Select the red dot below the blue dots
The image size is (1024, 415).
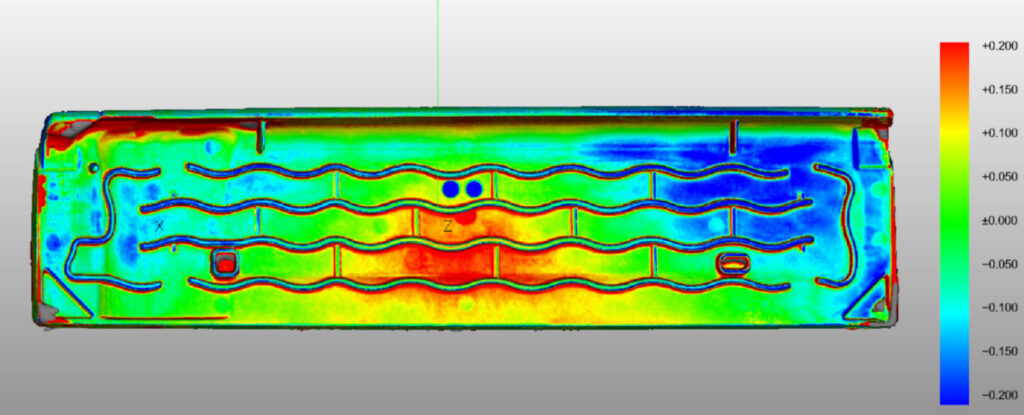click(x=466, y=215)
